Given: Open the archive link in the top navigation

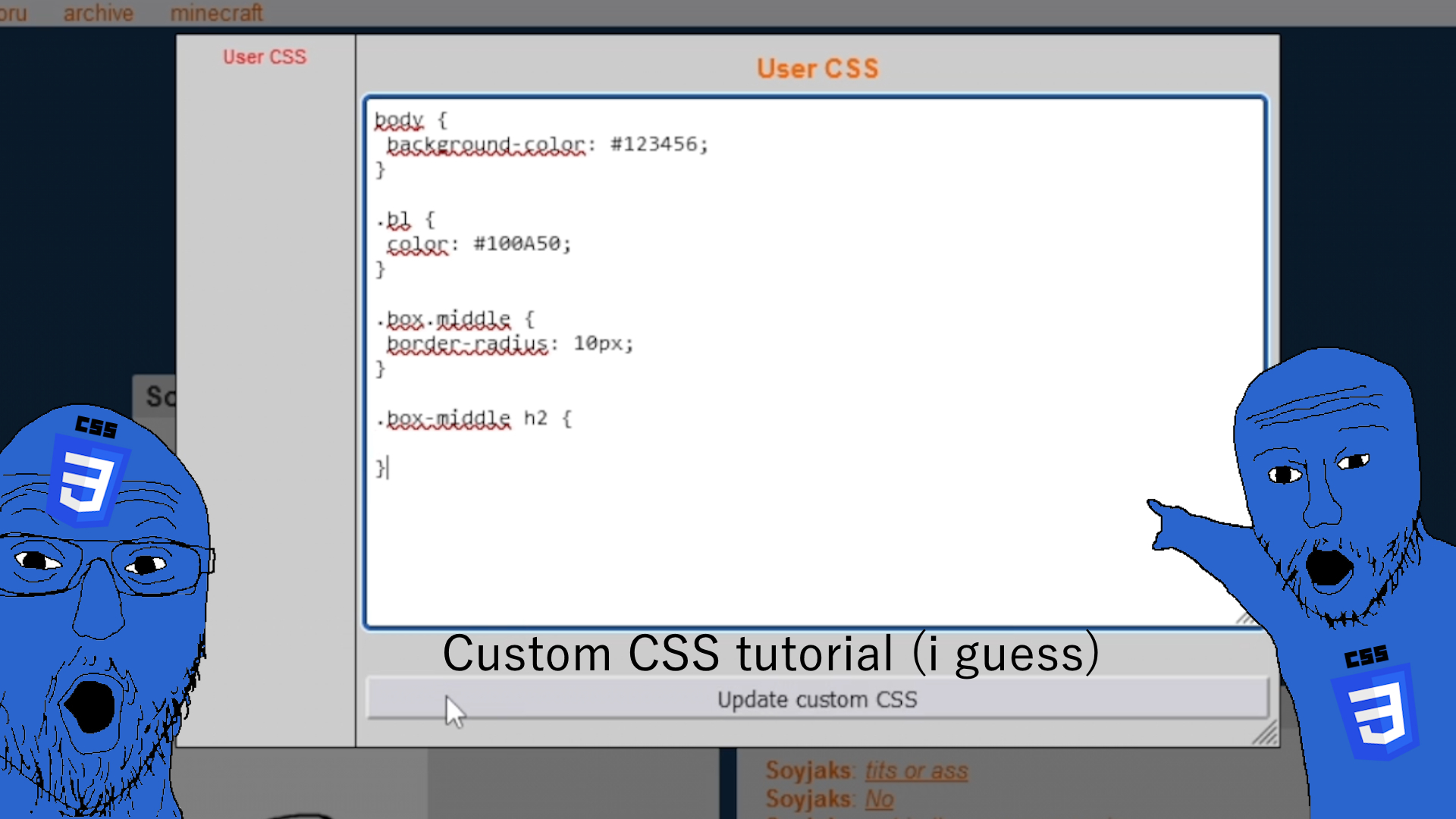Looking at the screenshot, I should (98, 13).
